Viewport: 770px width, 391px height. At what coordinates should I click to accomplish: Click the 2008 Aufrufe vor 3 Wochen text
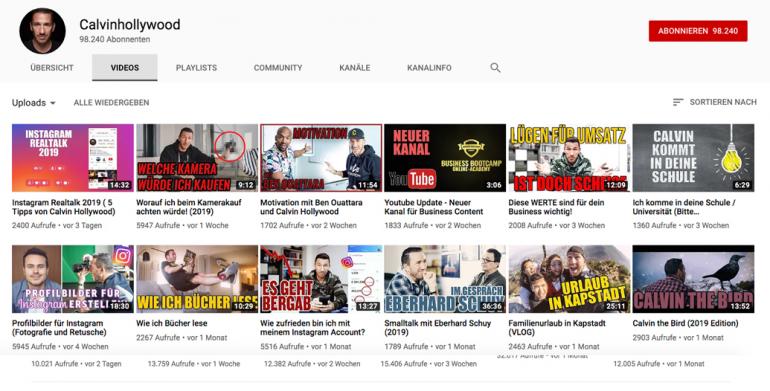[557, 225]
